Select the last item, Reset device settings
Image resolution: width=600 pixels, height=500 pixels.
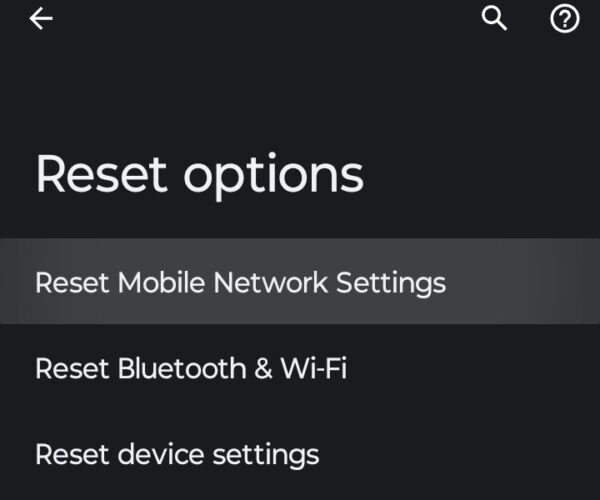coord(177,454)
